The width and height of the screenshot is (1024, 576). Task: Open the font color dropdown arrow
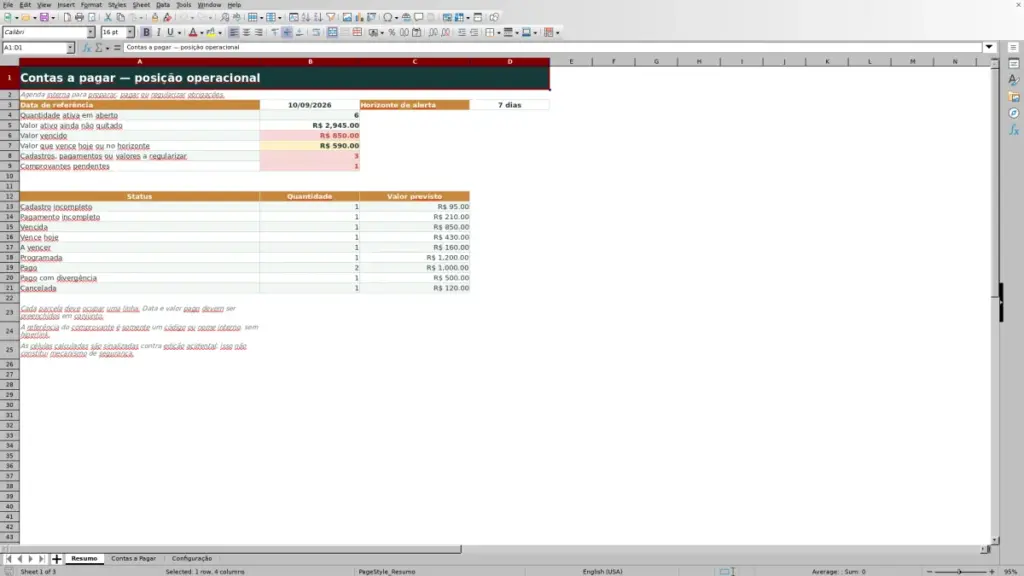click(x=202, y=33)
